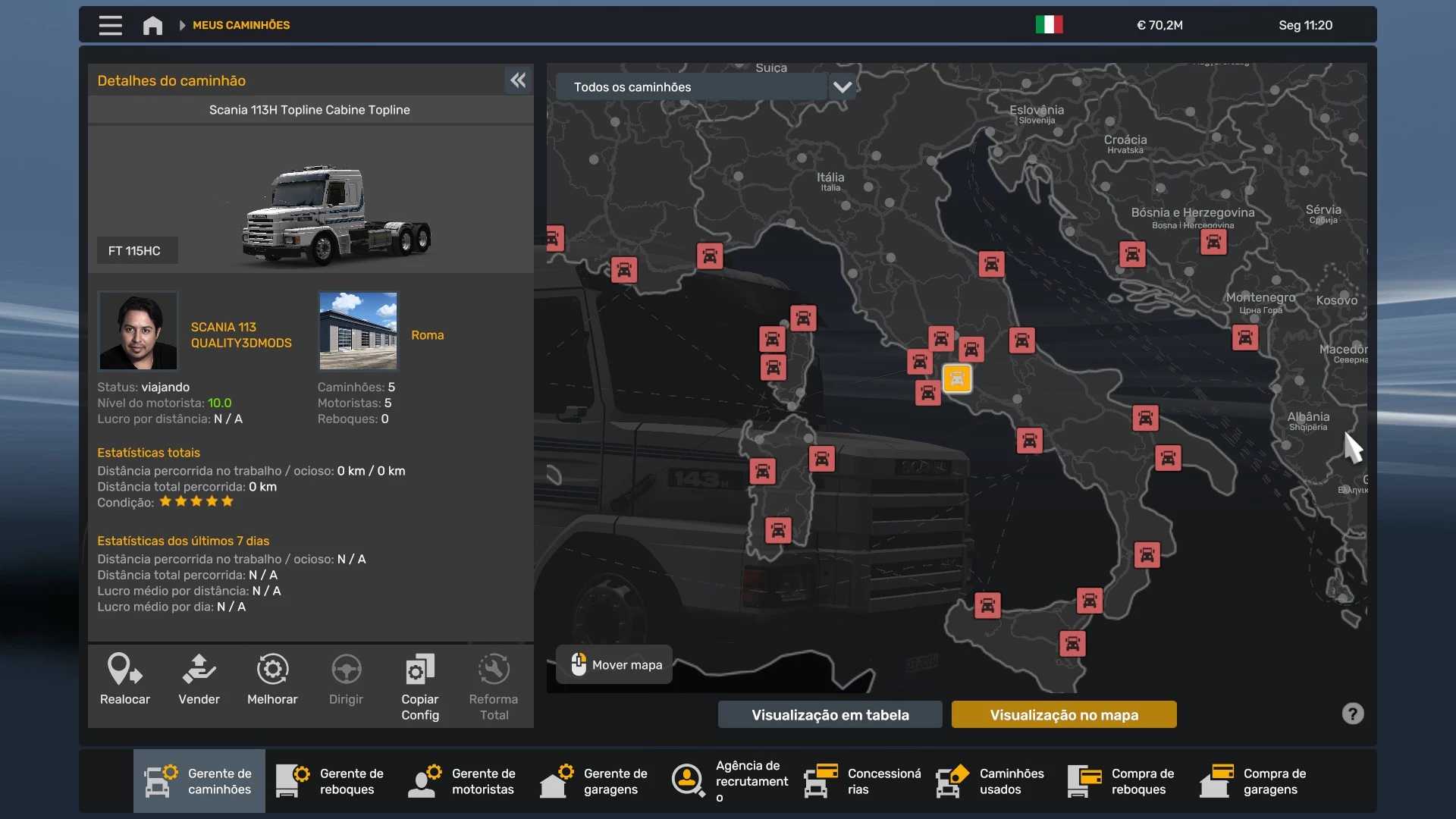Open the Italian flag country indicator
This screenshot has height=819, width=1456.
[x=1049, y=25]
